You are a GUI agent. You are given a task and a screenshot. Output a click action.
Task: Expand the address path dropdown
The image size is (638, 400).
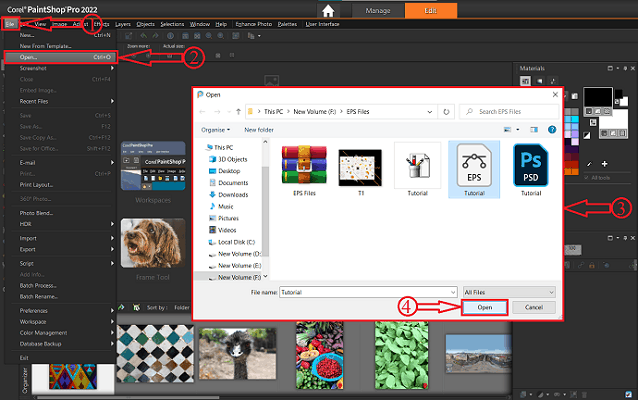[x=429, y=111]
